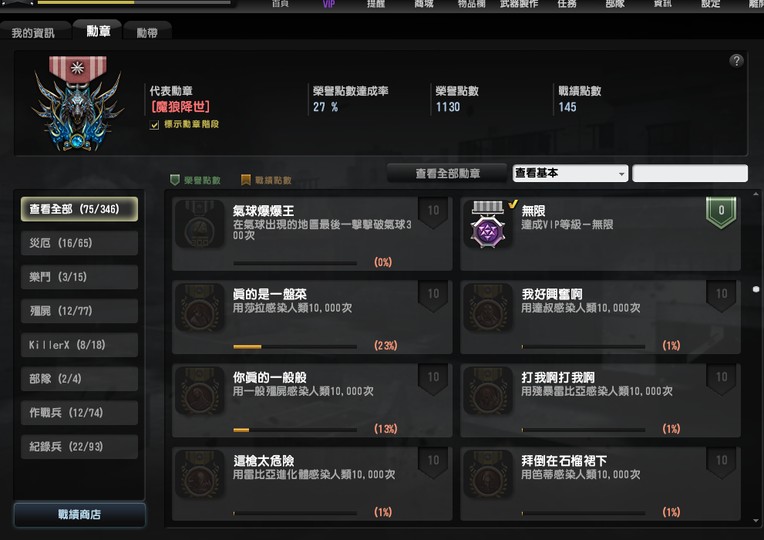Click the medal list scrollbar thumb

756,289
